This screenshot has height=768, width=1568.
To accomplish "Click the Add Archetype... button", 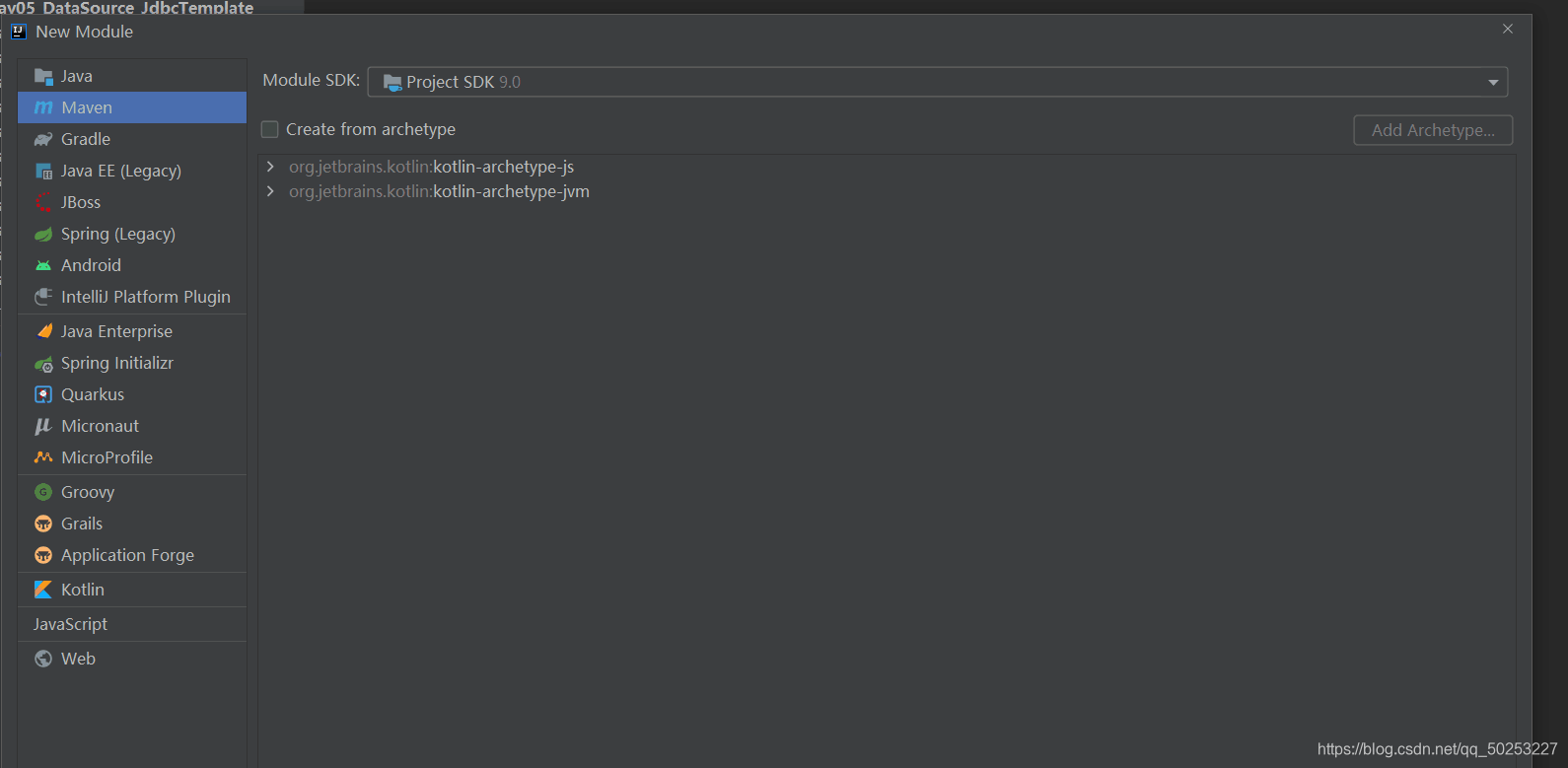I will tap(1433, 130).
